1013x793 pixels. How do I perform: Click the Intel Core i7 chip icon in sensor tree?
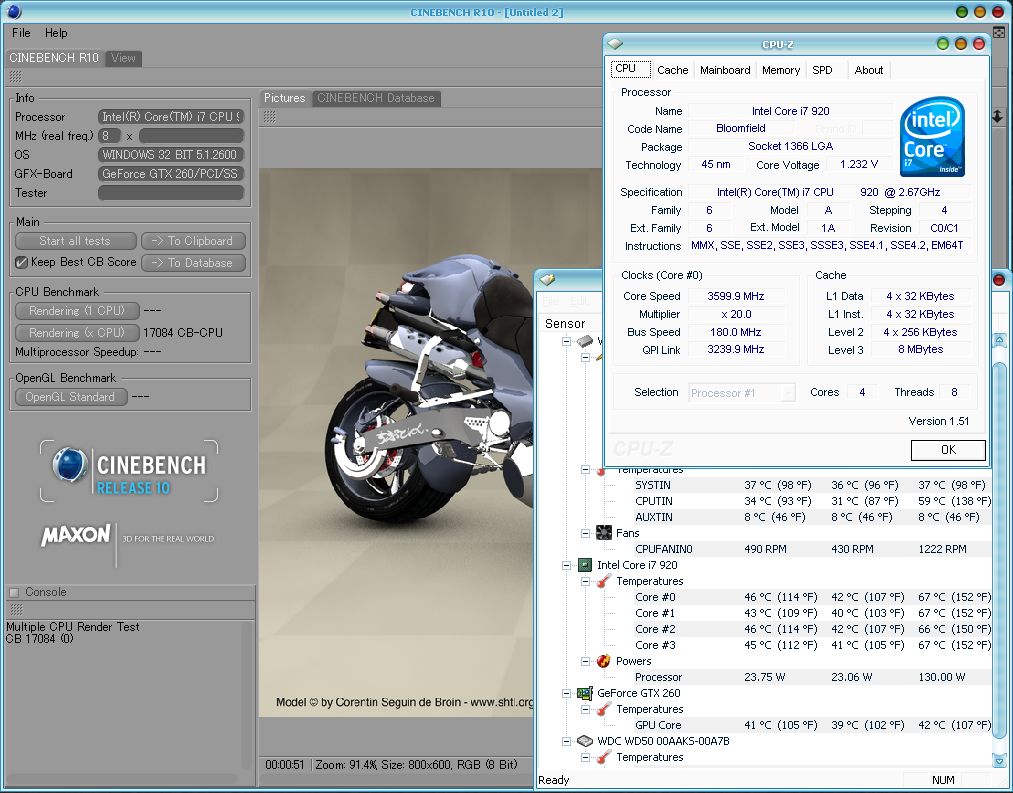coord(585,565)
